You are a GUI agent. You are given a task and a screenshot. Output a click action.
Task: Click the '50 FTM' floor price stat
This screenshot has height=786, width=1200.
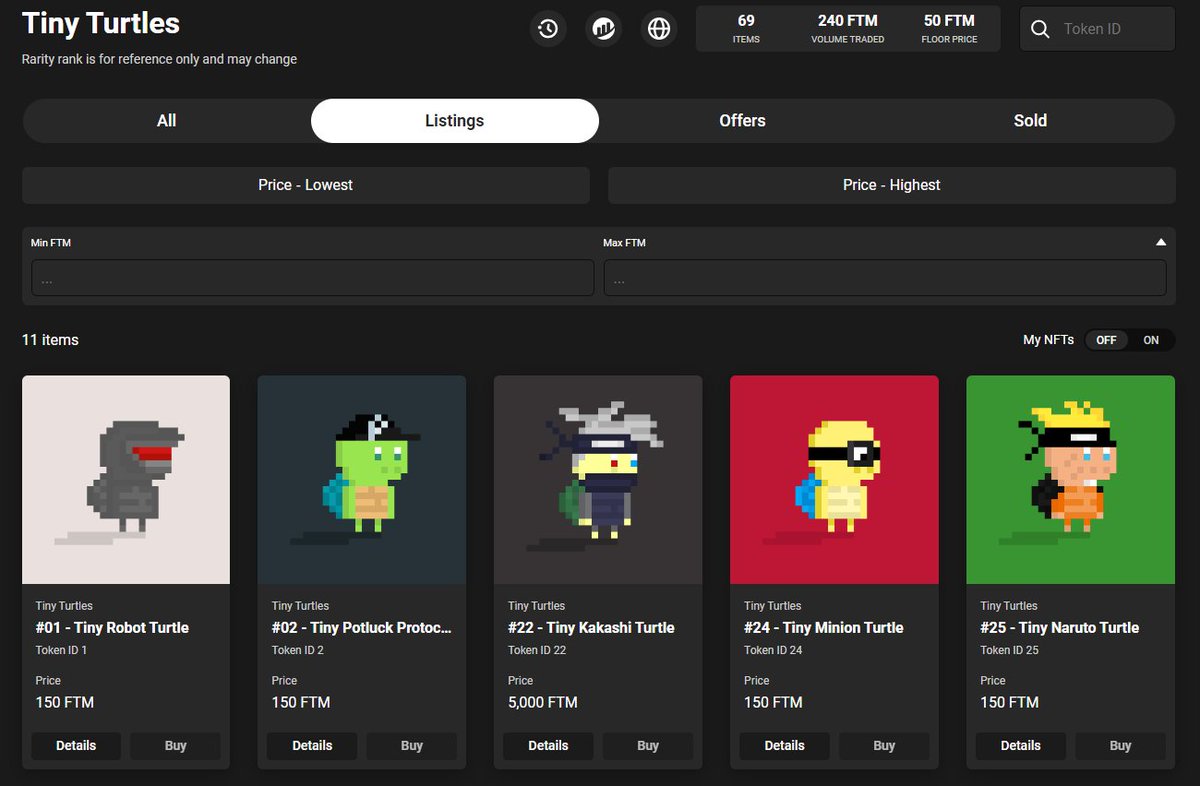(x=949, y=29)
